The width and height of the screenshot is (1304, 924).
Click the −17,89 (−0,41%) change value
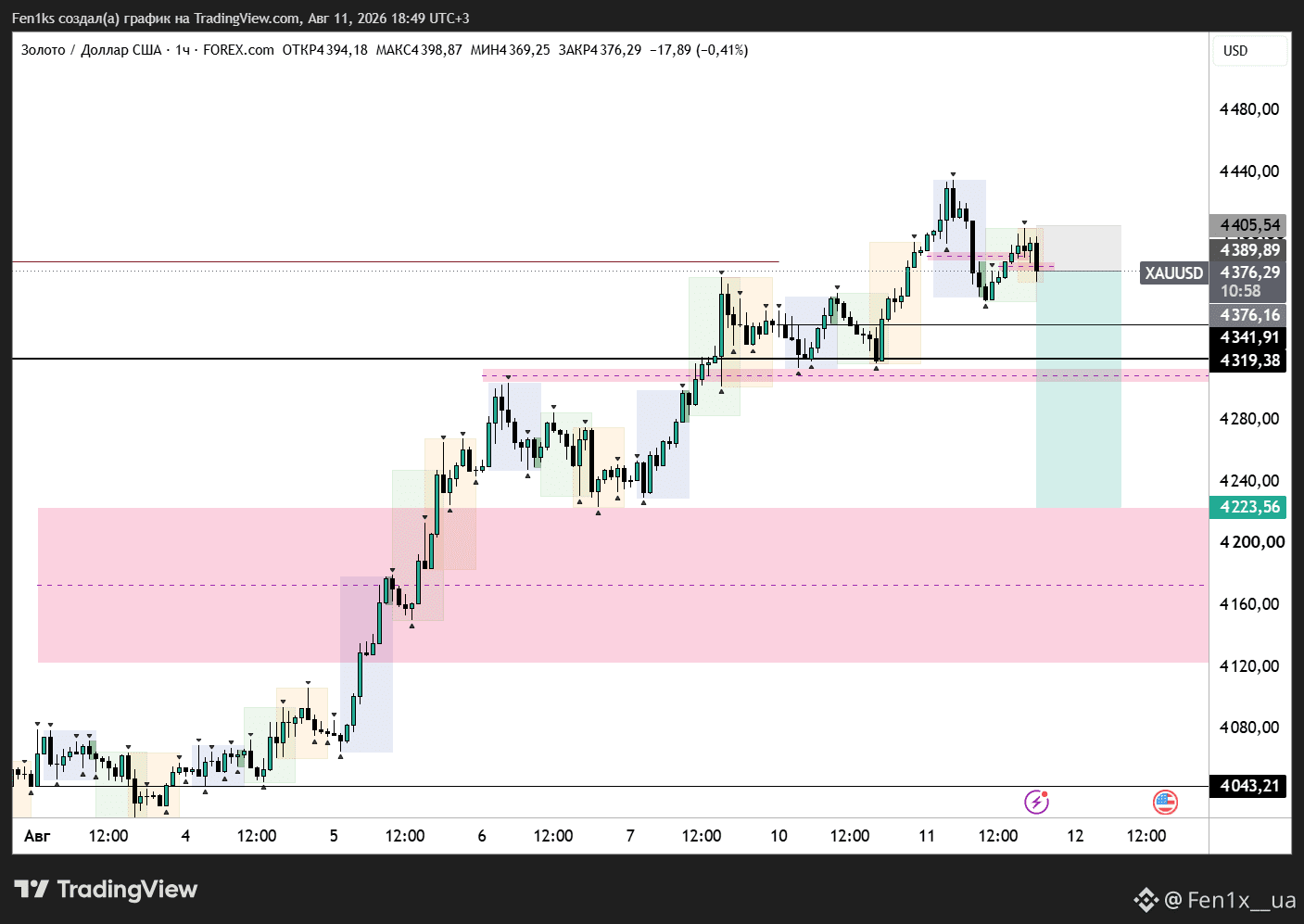pos(699,50)
